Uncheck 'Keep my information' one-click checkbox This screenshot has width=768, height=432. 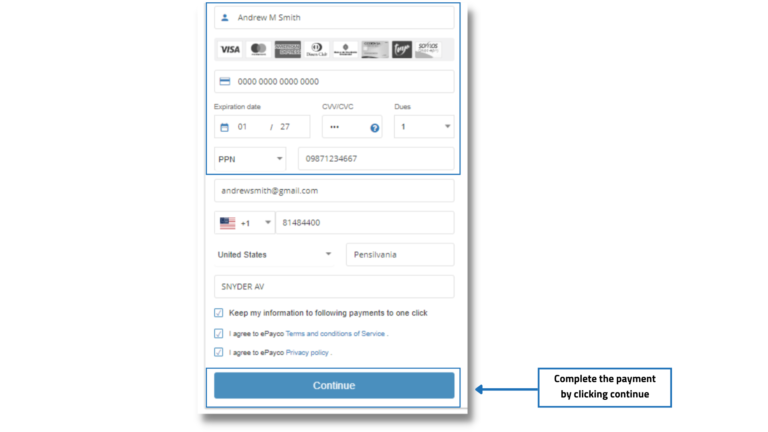219,313
